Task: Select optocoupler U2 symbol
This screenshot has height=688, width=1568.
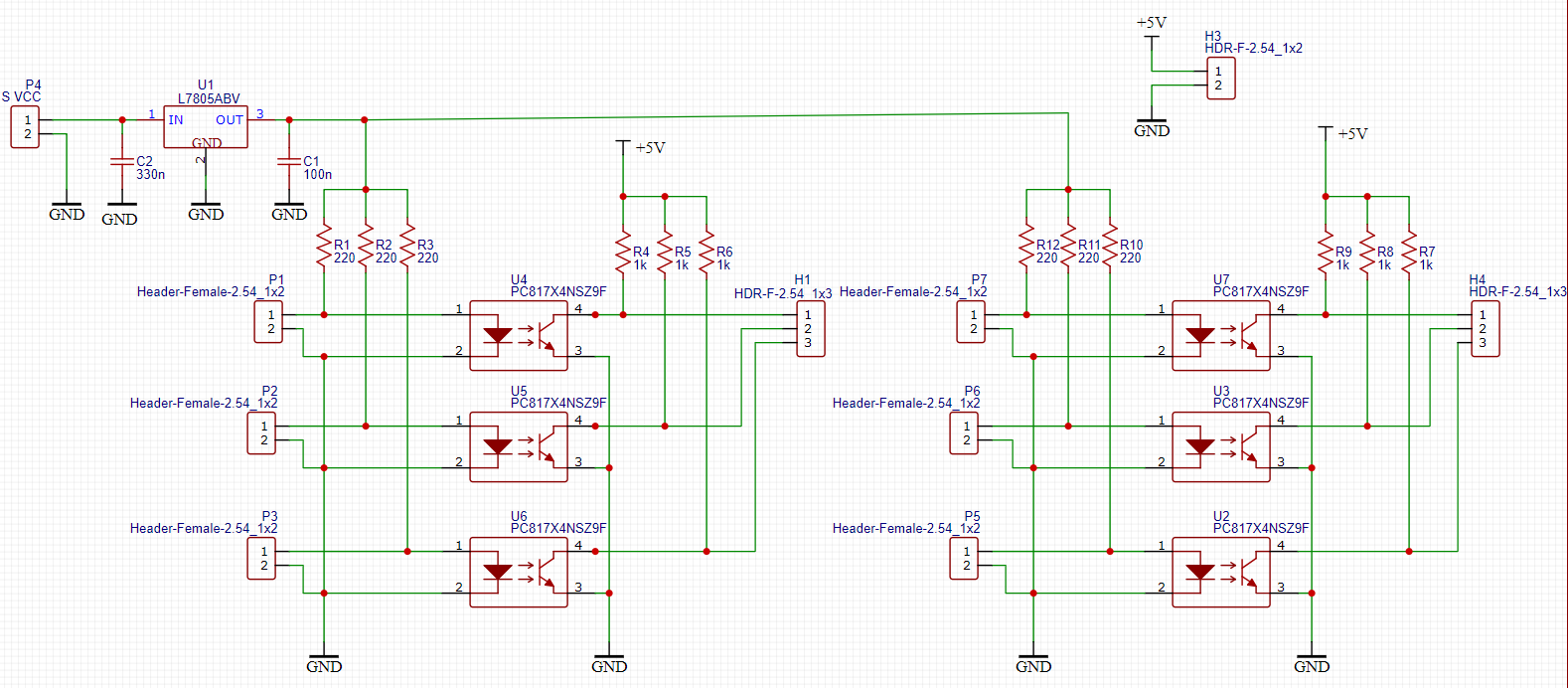Action: pyautogui.click(x=1221, y=572)
